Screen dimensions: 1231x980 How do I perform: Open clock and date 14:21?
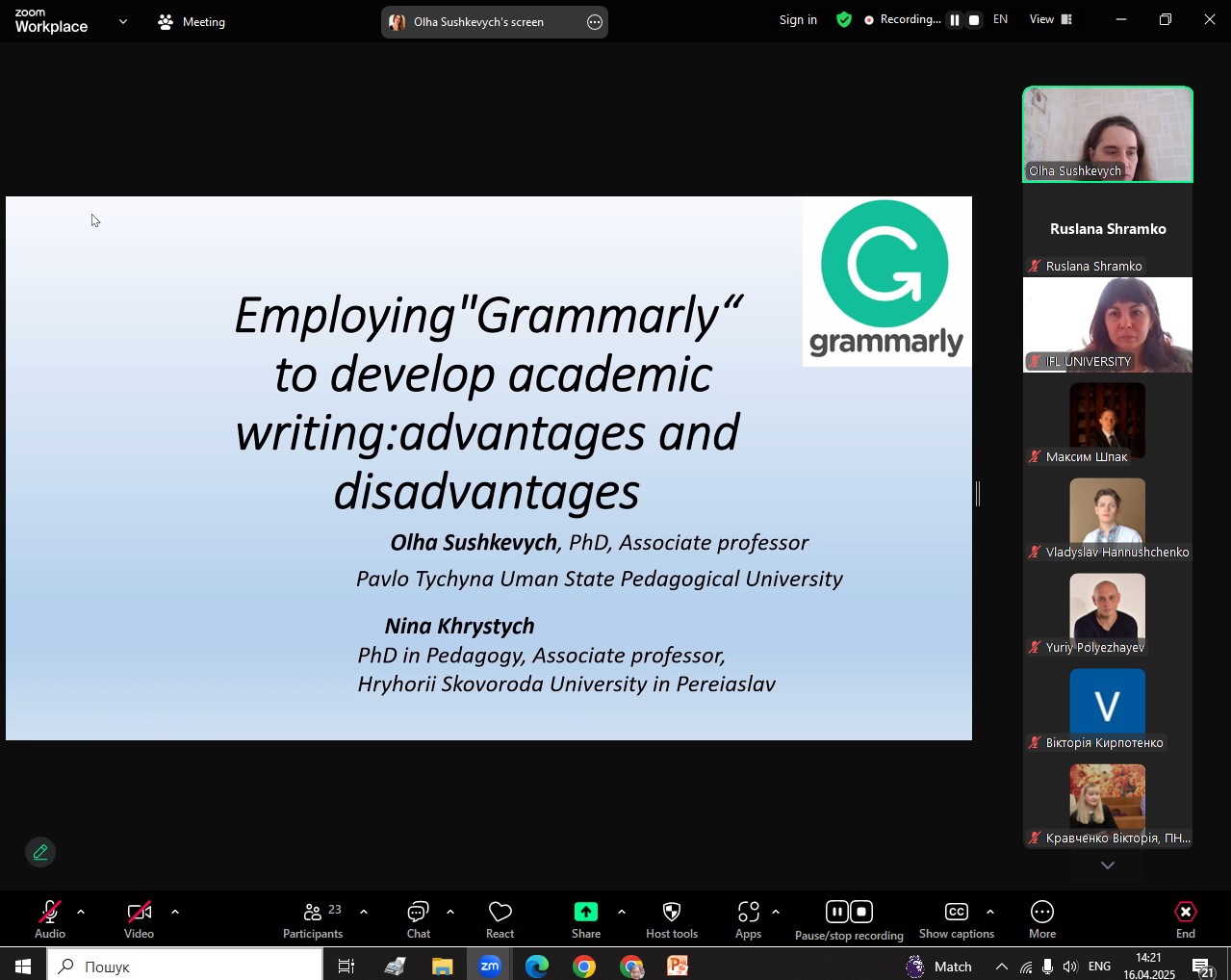(1149, 966)
